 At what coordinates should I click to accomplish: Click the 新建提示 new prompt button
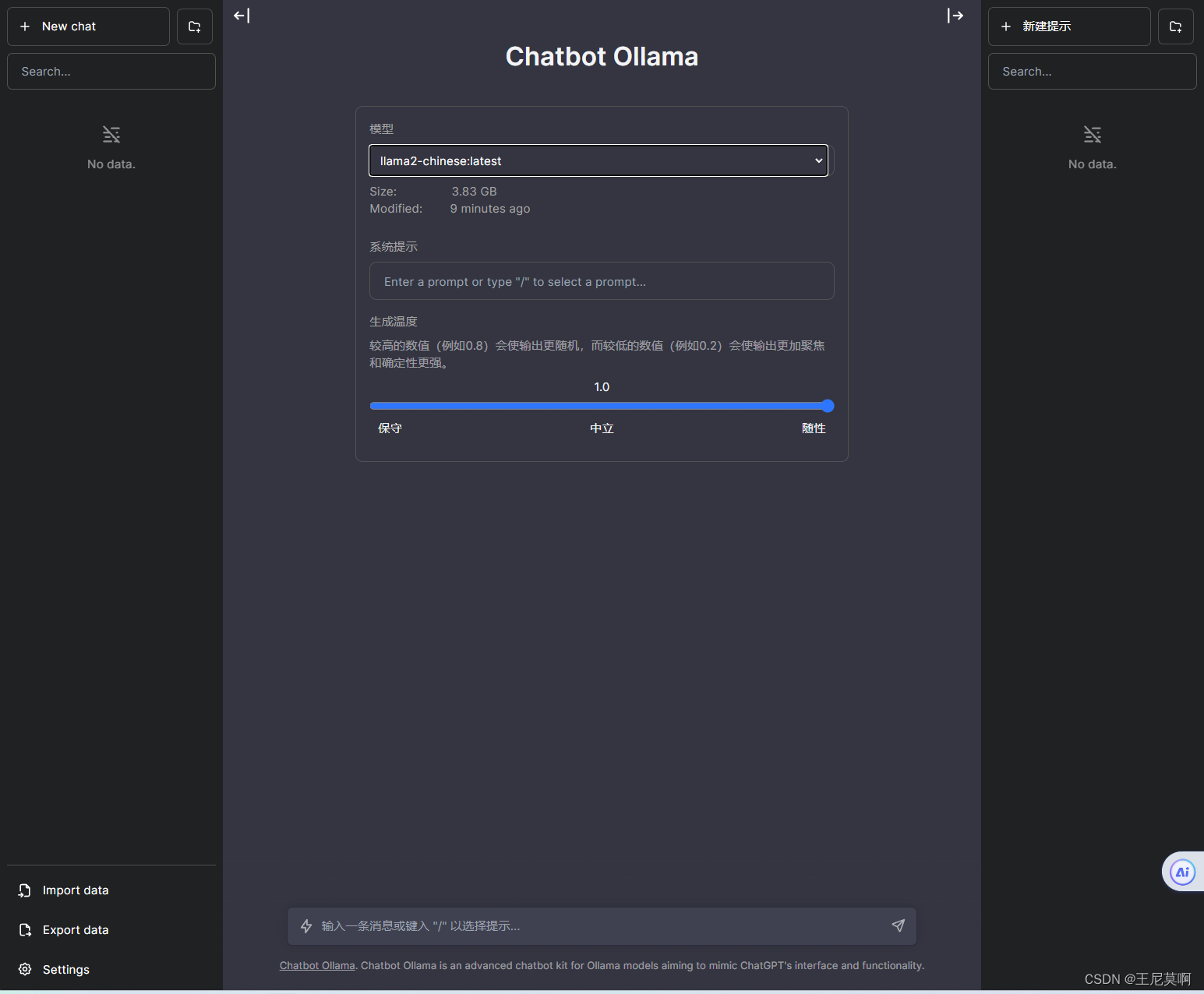(x=1069, y=26)
